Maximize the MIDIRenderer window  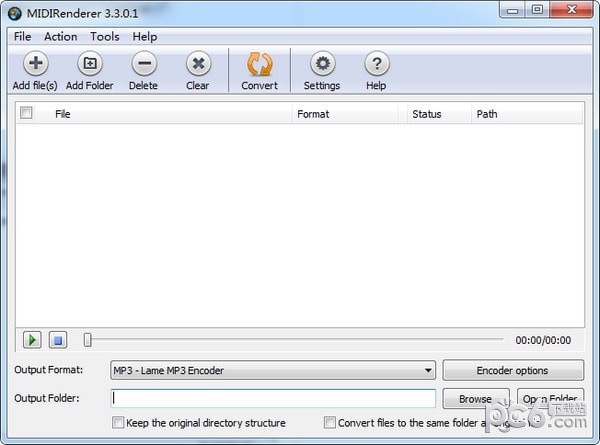tap(537, 10)
